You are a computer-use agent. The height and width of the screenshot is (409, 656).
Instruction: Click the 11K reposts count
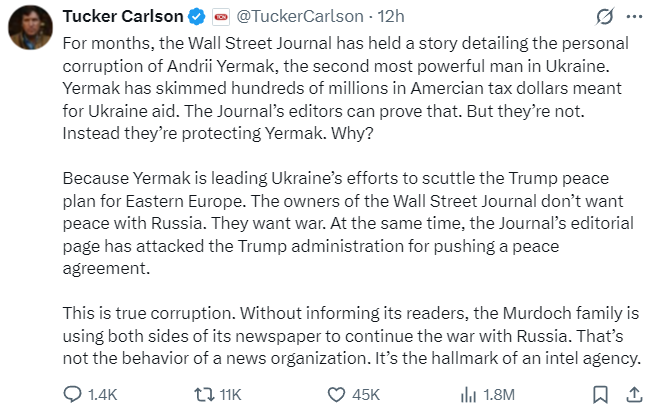tap(230, 394)
